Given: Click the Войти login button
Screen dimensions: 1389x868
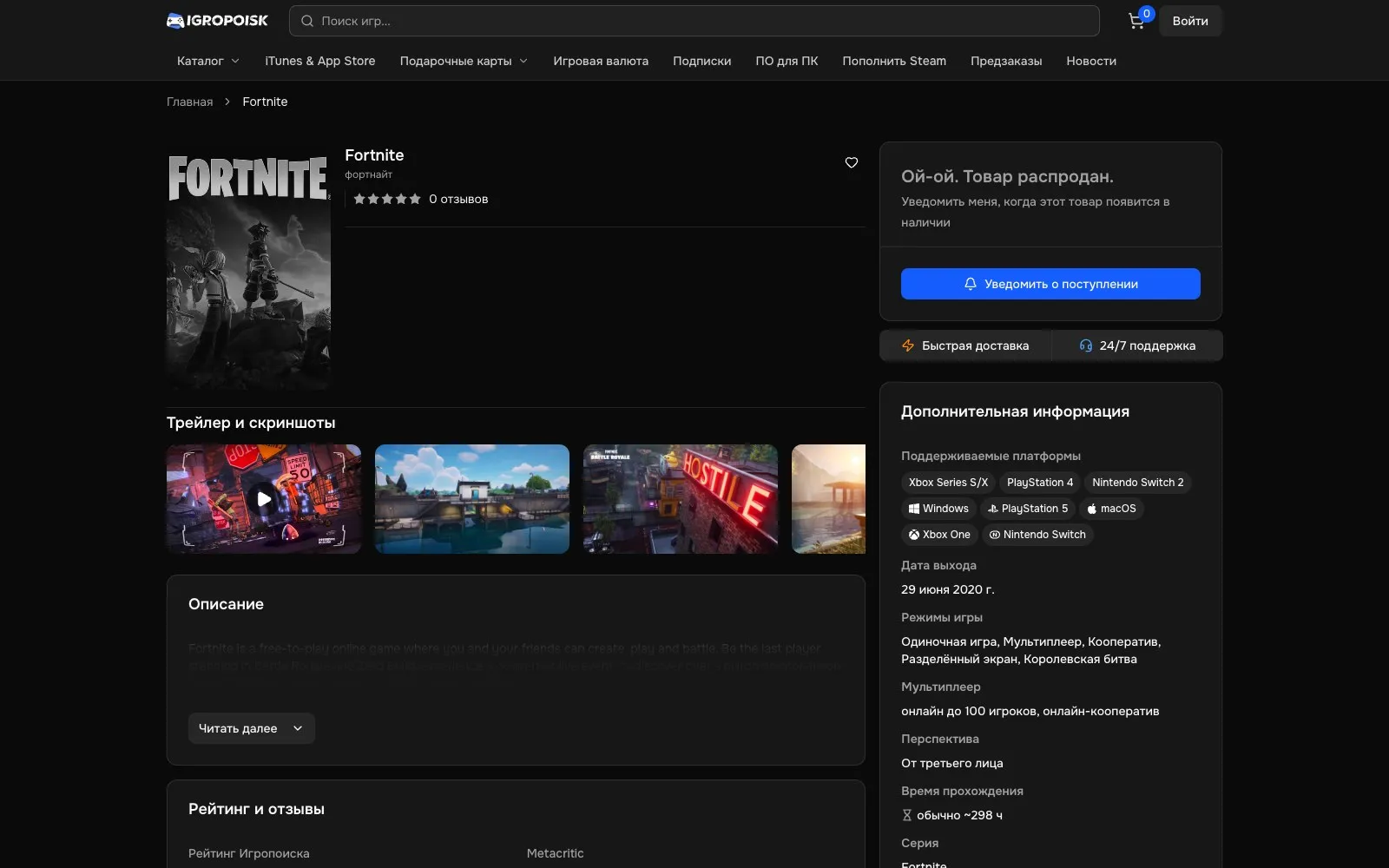Looking at the screenshot, I should pyautogui.click(x=1190, y=21).
